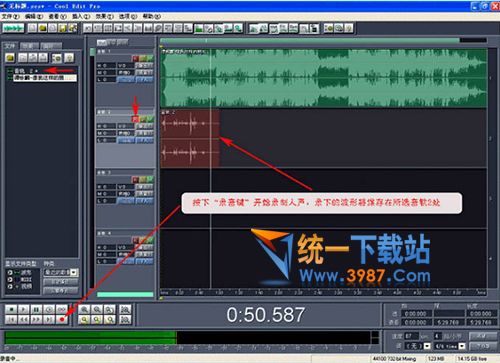Pause using the pause transport button
This screenshot has height=363, width=500.
[36, 309]
